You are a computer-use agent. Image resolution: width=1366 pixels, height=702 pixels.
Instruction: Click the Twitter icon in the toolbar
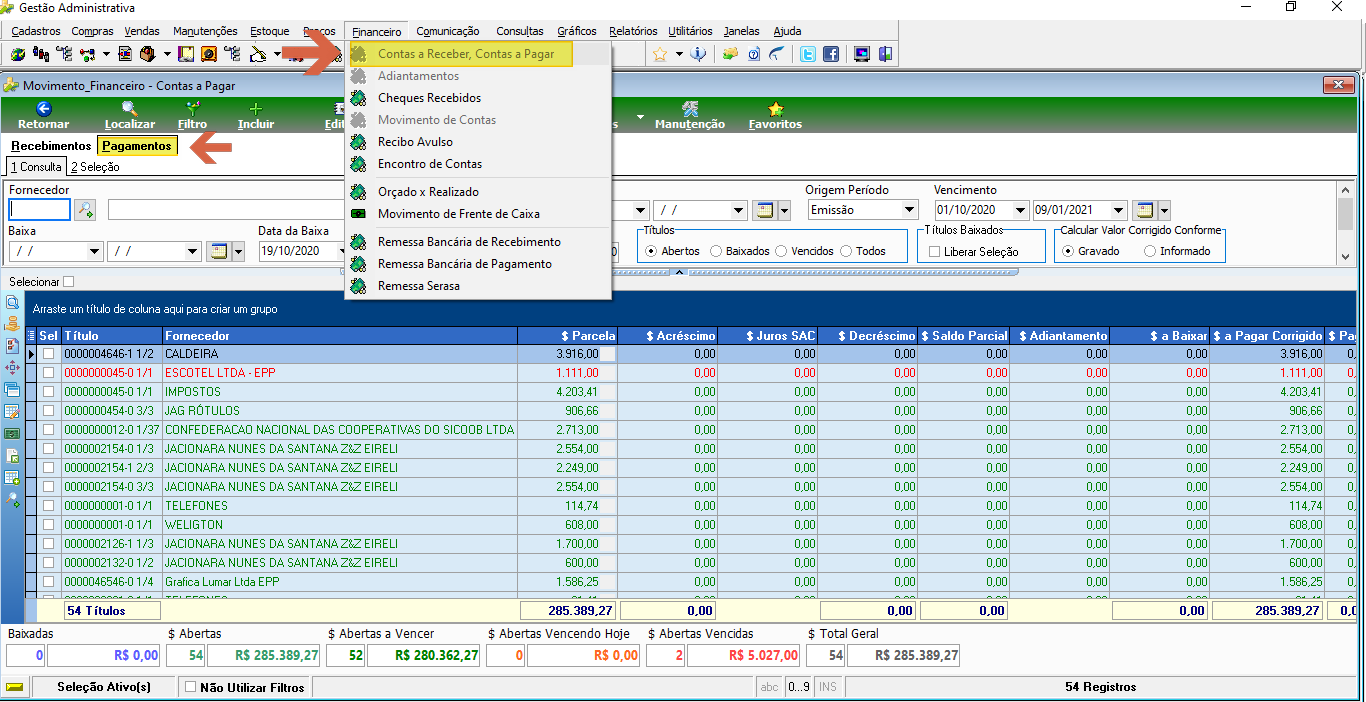tap(807, 54)
